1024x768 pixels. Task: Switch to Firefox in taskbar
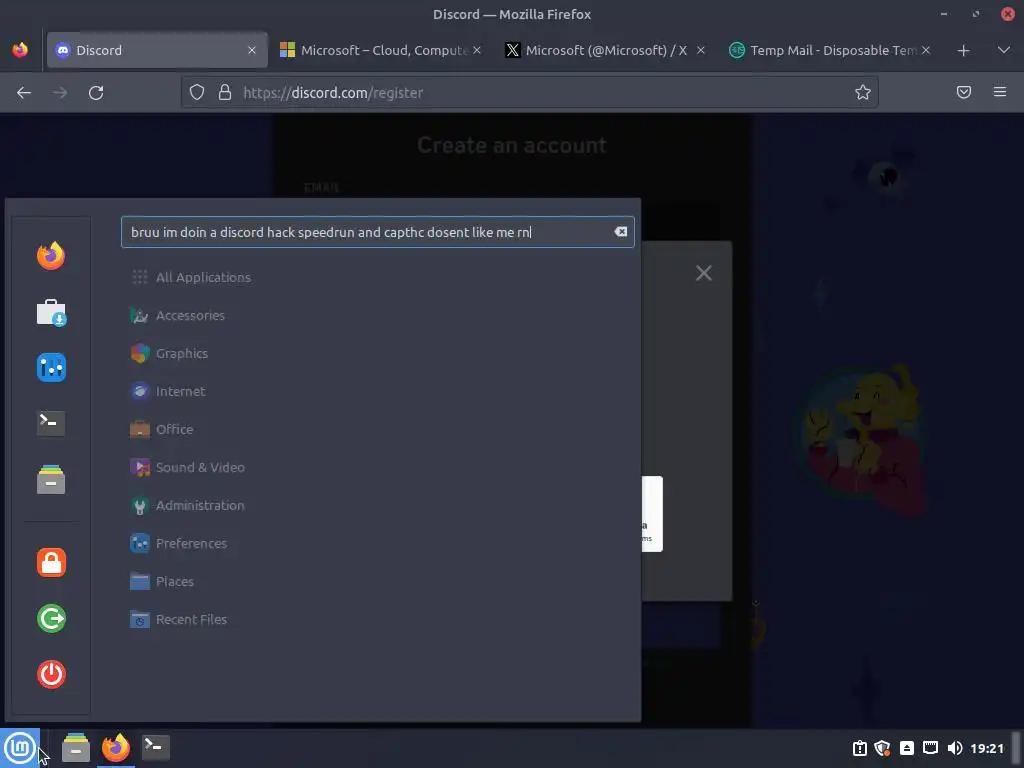coord(116,748)
